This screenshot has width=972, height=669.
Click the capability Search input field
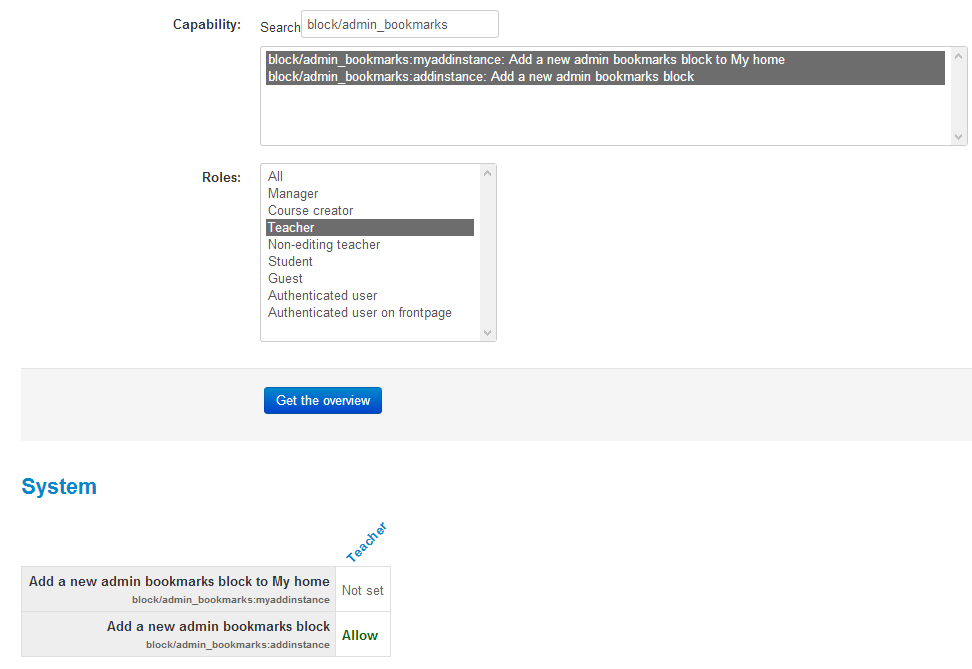(x=399, y=24)
